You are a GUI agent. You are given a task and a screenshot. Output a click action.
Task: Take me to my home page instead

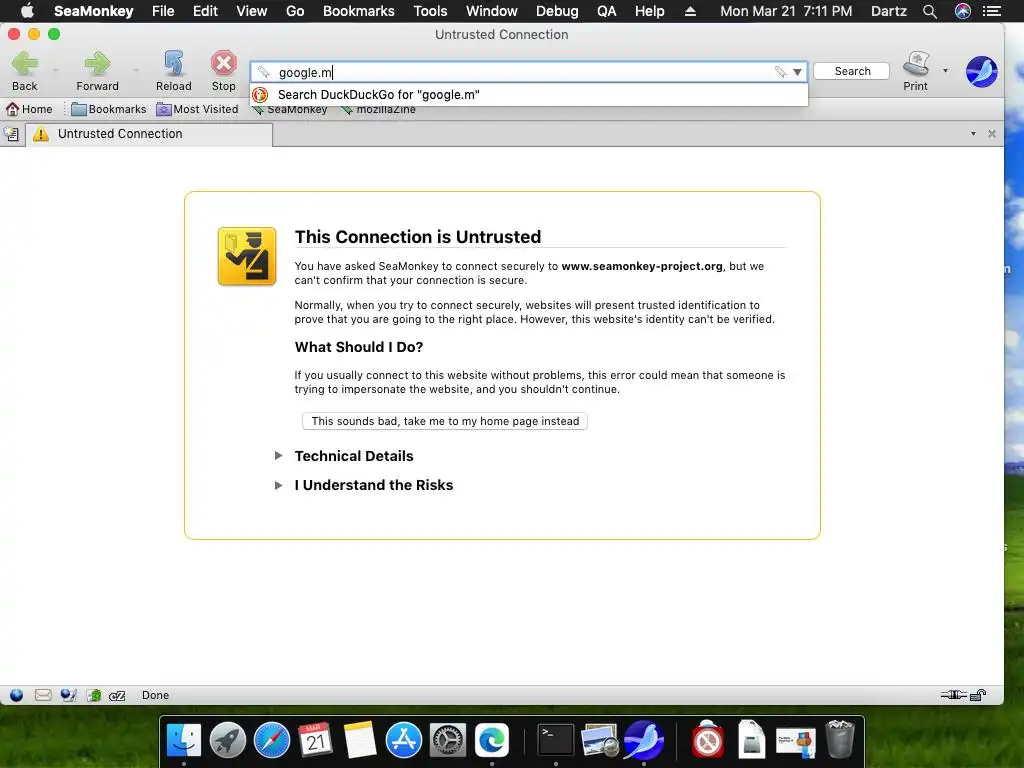[445, 421]
